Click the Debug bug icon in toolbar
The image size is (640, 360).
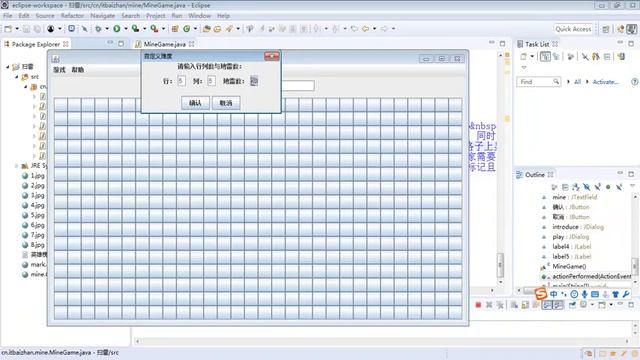coord(98,29)
